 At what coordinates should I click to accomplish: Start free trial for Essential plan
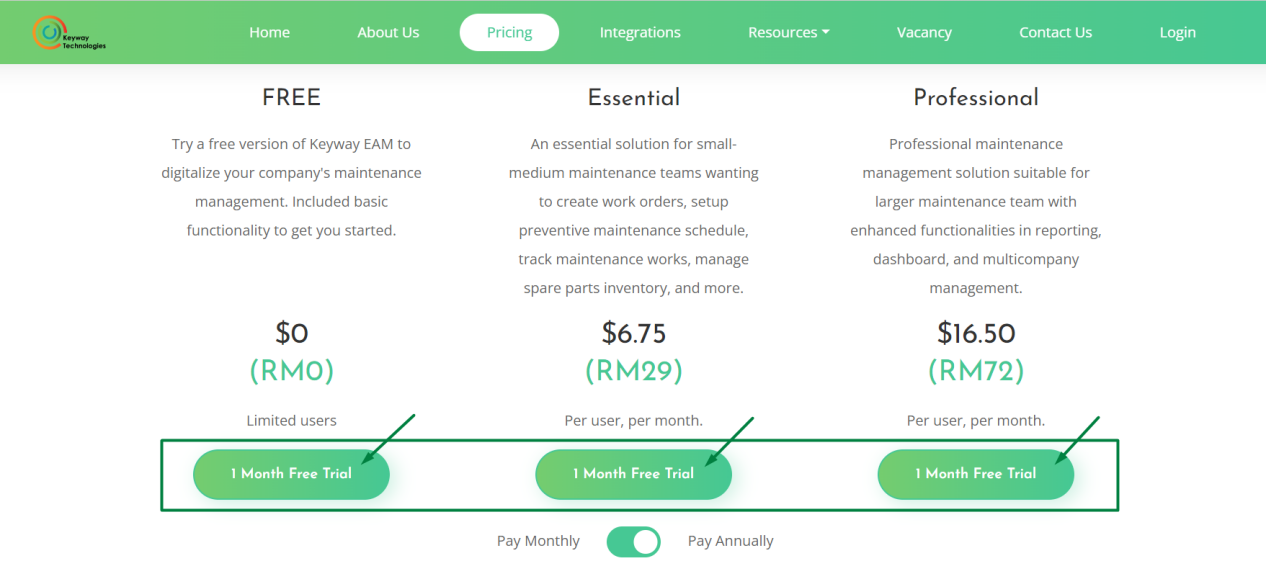click(x=633, y=474)
